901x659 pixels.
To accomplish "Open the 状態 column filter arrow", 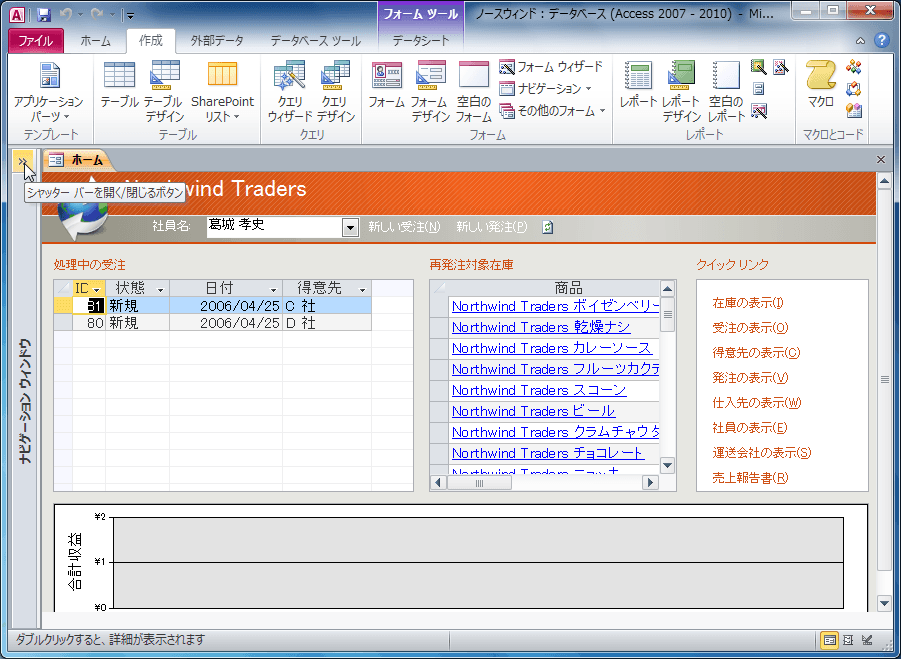I will [x=160, y=290].
